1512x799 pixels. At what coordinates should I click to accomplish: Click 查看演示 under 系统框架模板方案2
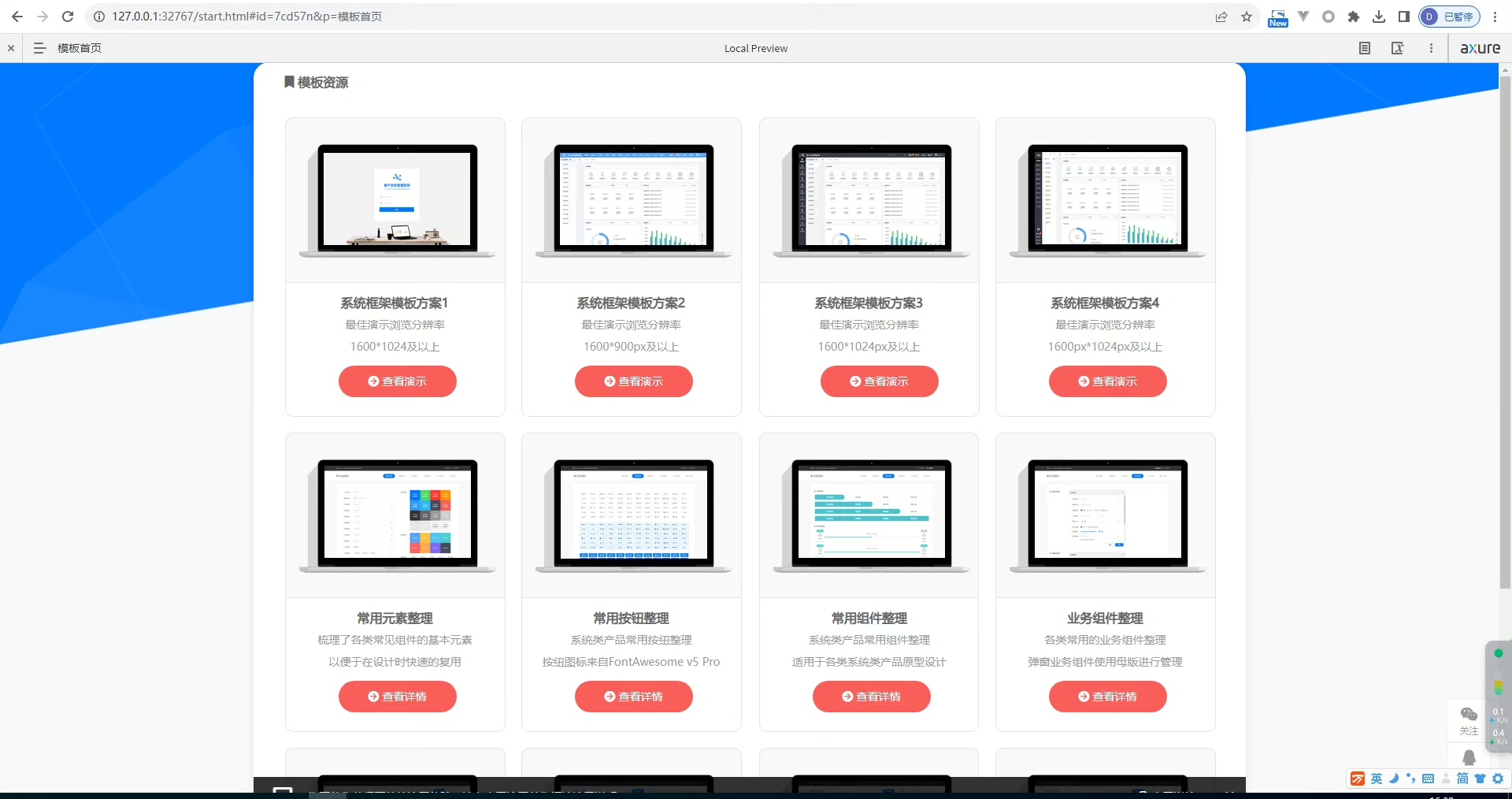634,381
